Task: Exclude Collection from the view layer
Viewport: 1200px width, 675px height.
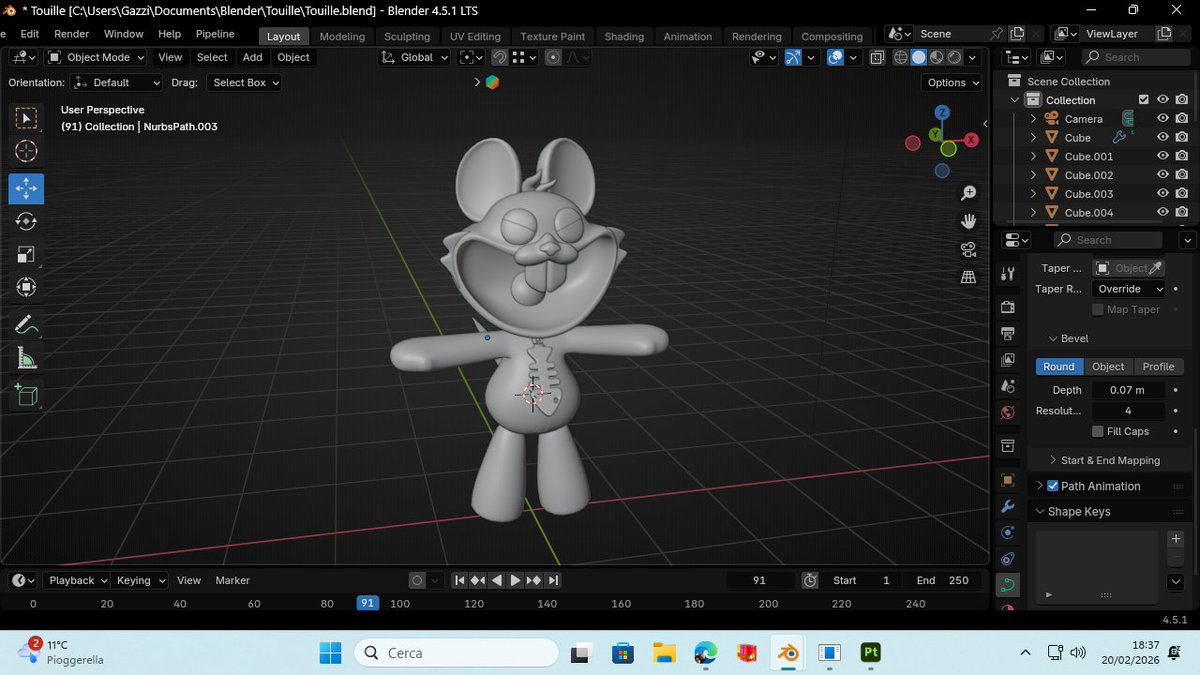Action: 1144,100
